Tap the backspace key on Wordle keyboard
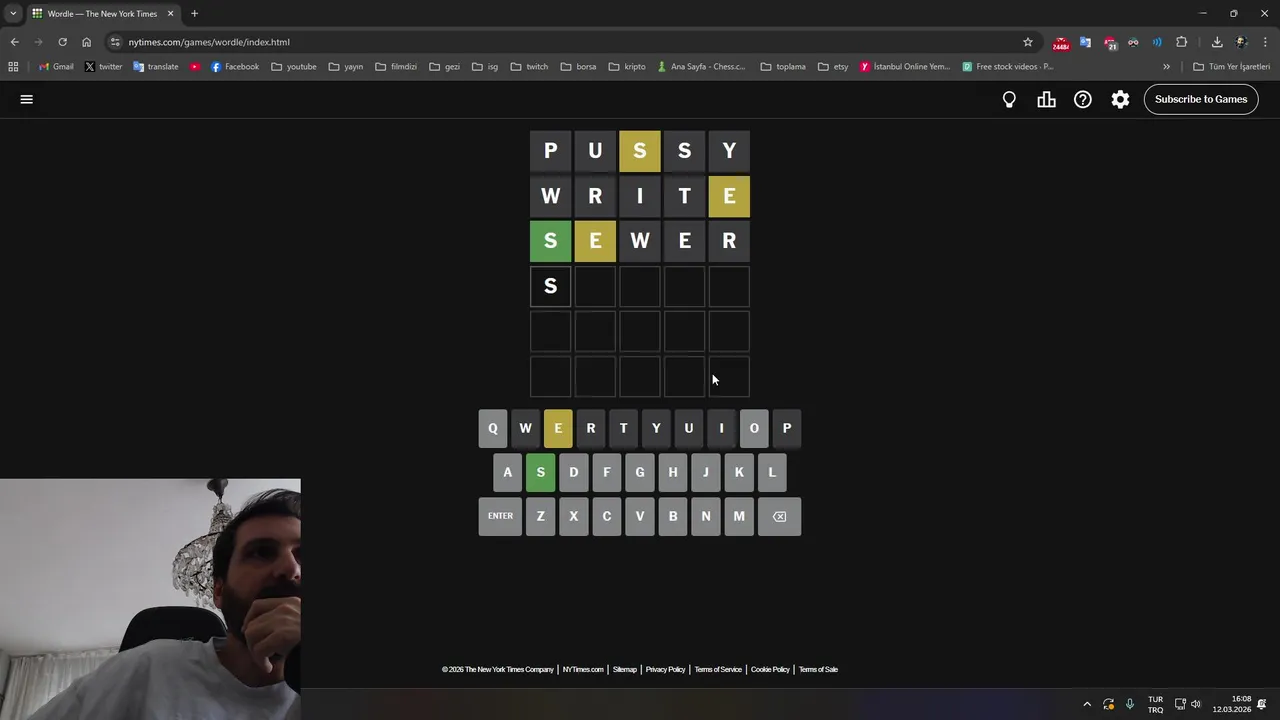1280x720 pixels. (x=779, y=516)
